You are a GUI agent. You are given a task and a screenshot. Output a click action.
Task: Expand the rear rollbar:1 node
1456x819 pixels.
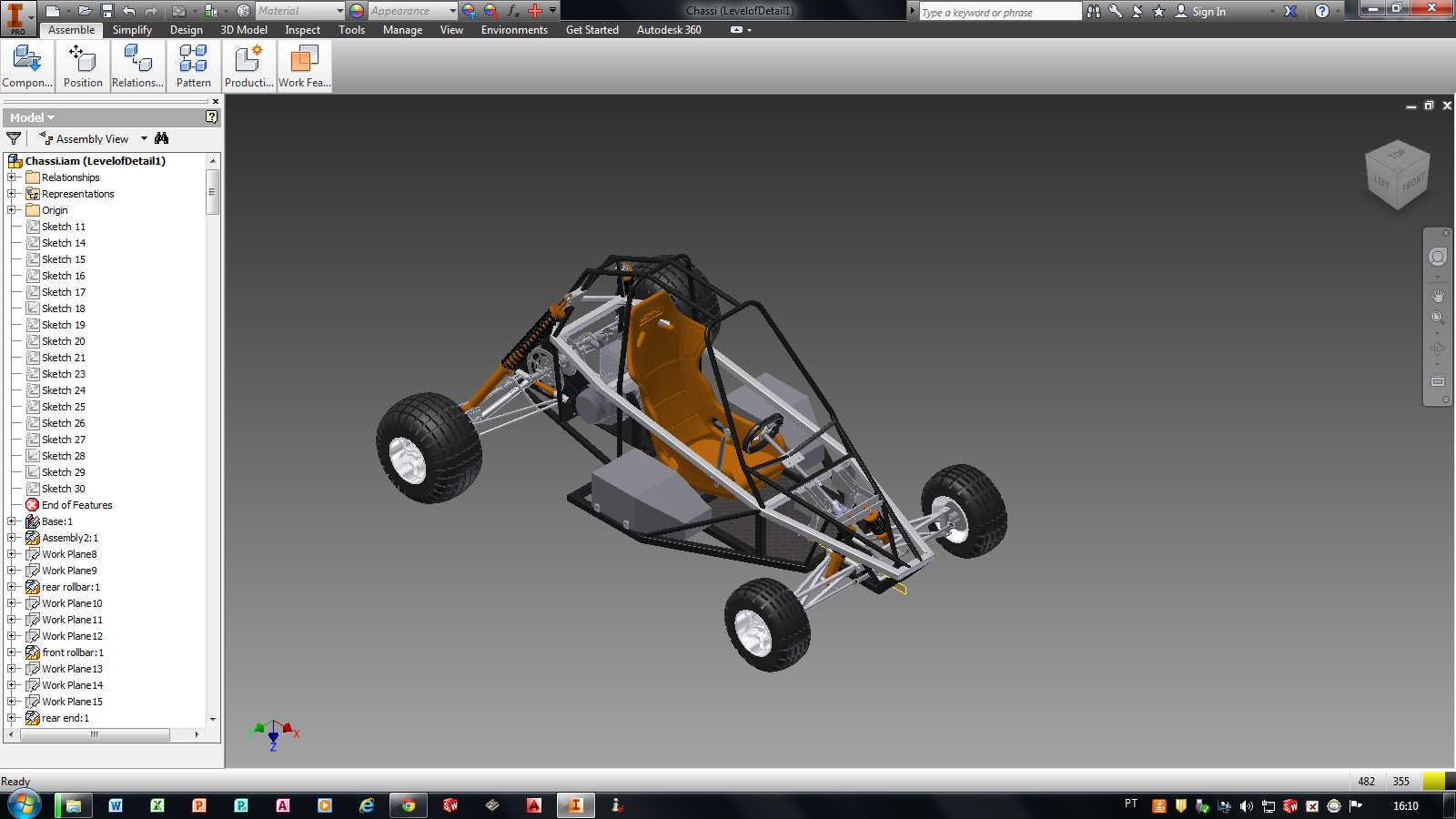pos(12,587)
